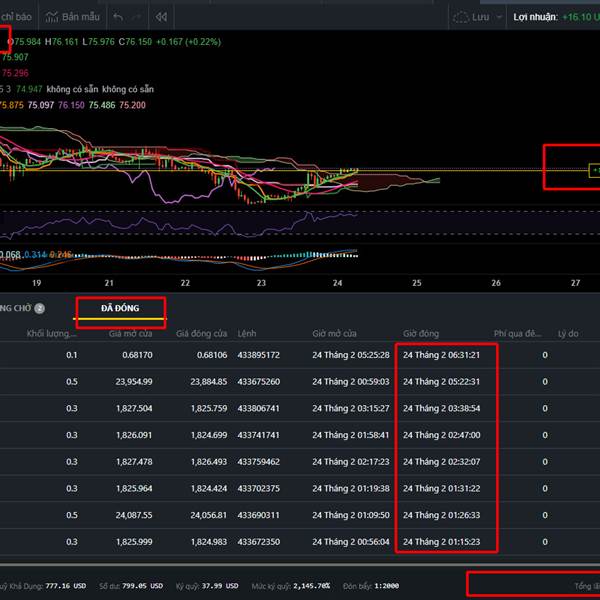Click close time 24 Tháng 2 02:47:00
600x600 pixels.
(x=441, y=435)
